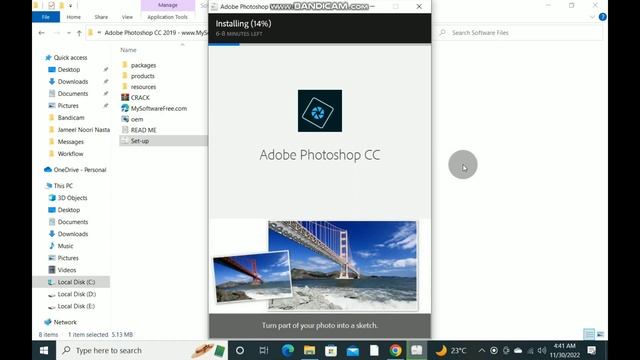Click the '1 item selected 5.13 MB' status text

(100, 335)
